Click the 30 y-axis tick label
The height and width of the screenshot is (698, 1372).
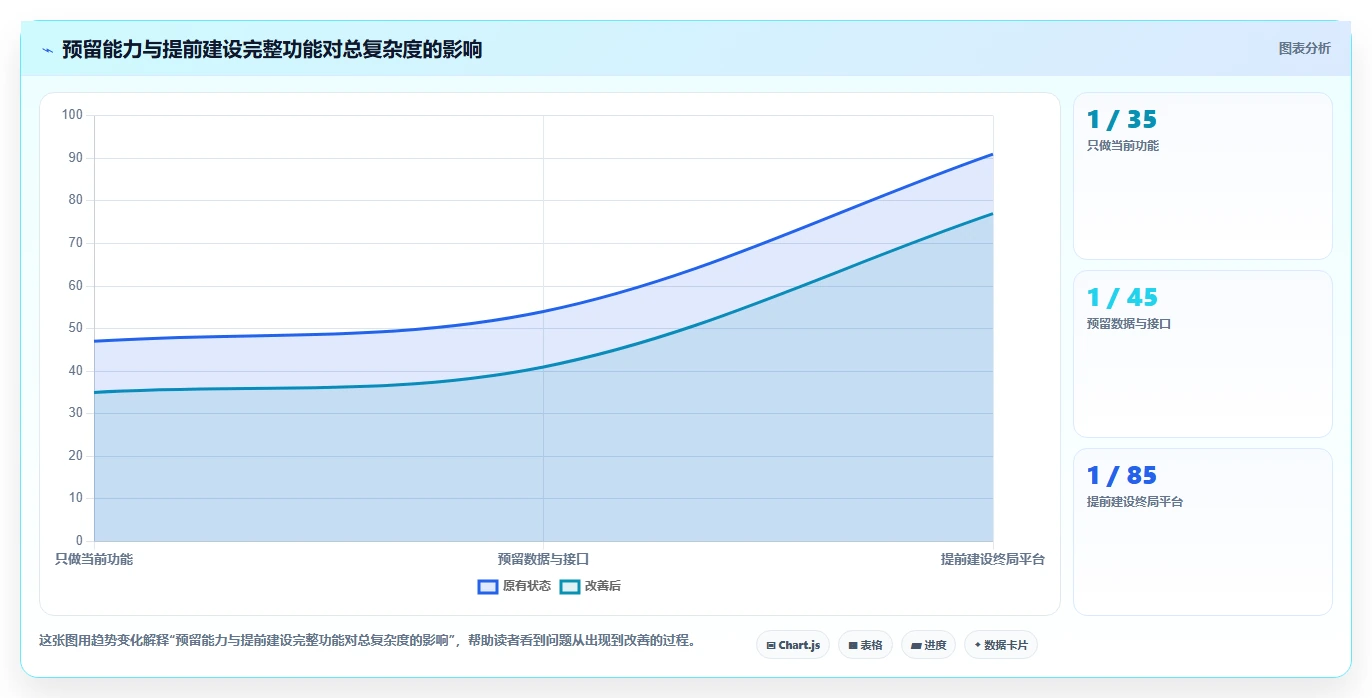[x=75, y=413]
